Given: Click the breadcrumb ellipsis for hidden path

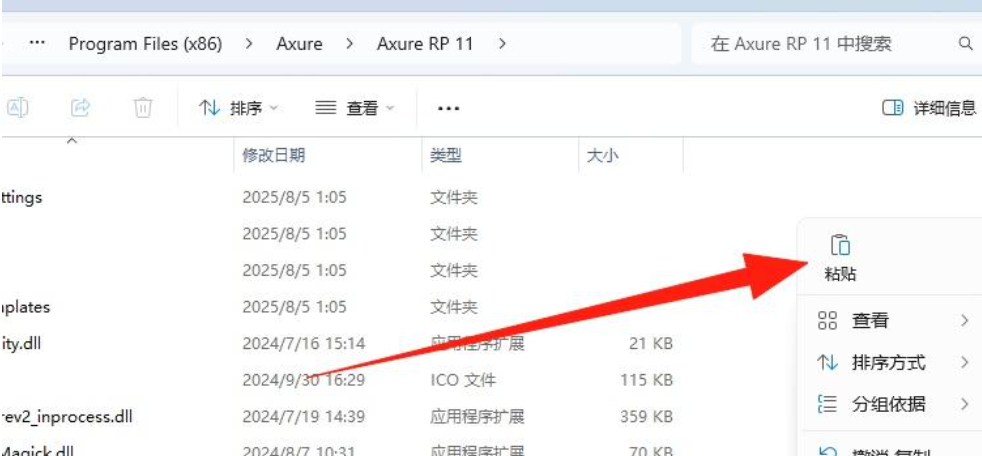Looking at the screenshot, I should pos(37,44).
